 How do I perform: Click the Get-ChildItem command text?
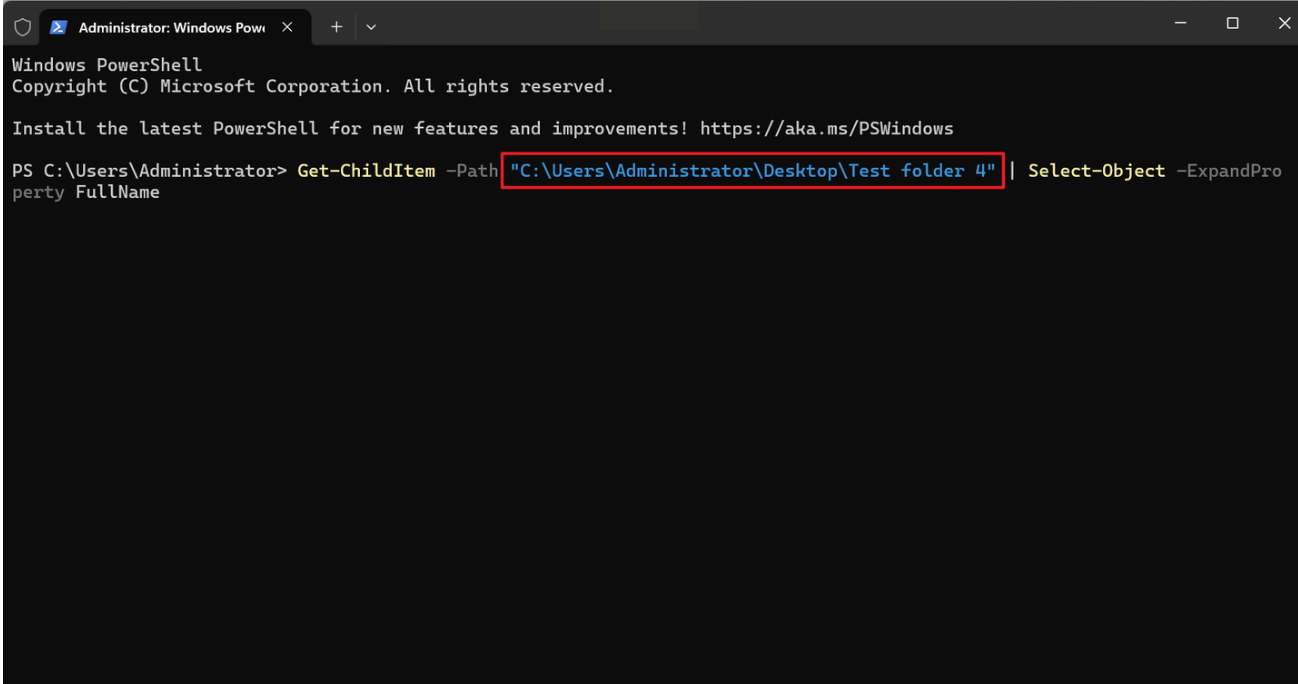coord(366,171)
